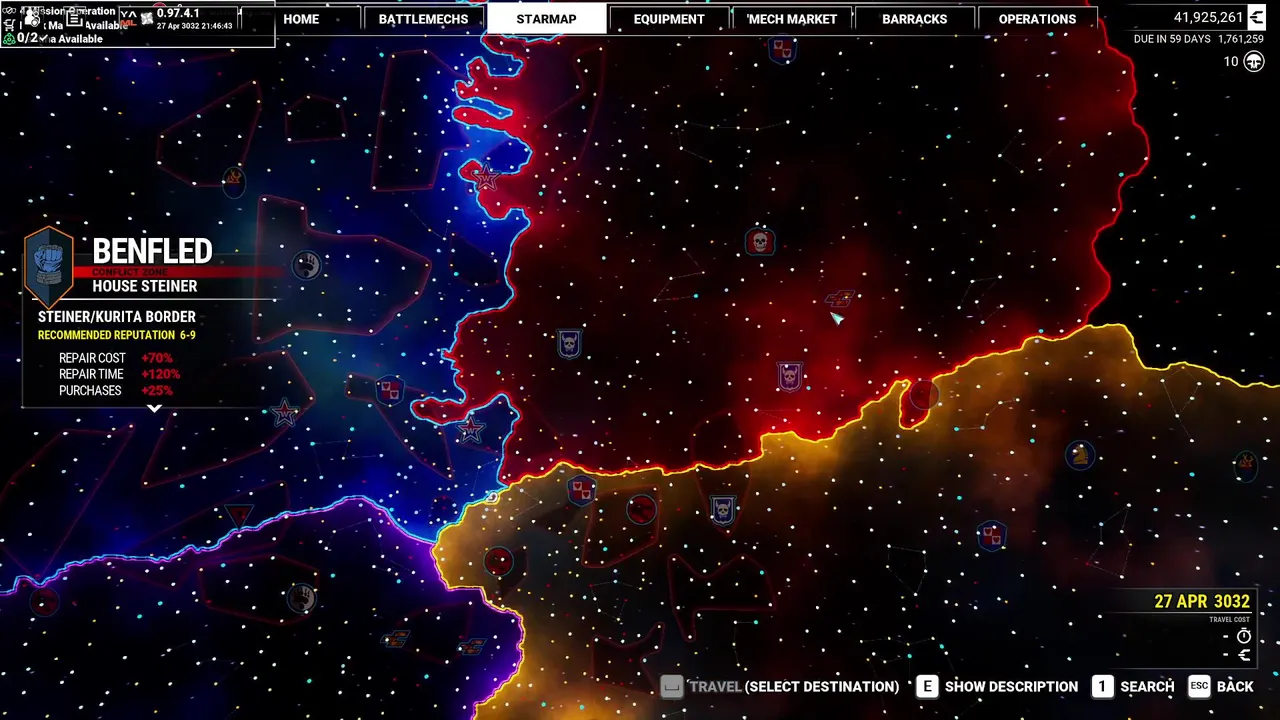This screenshot has width=1280, height=720.
Task: Open the BARRACKS tab
Action: tap(914, 18)
